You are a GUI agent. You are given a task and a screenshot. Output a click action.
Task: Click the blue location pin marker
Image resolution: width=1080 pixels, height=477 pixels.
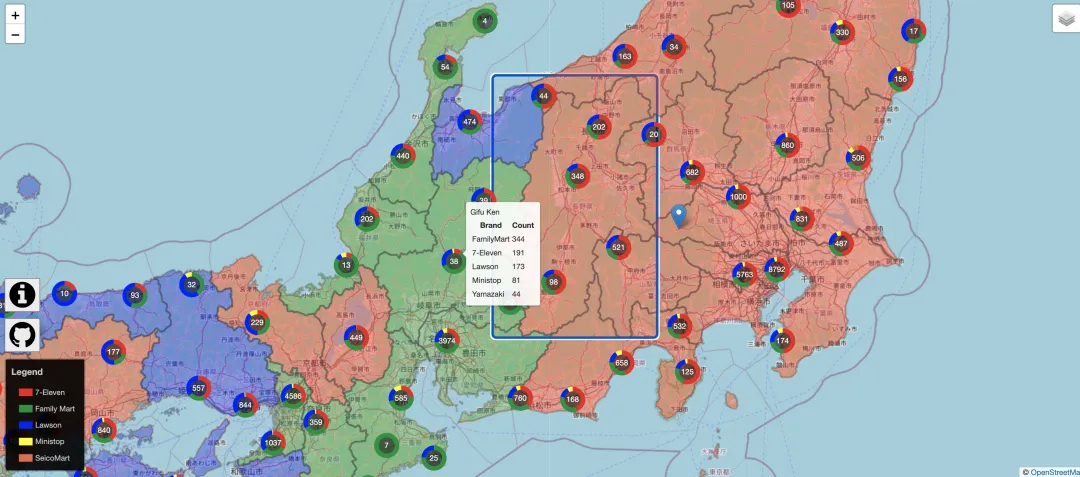pos(680,215)
